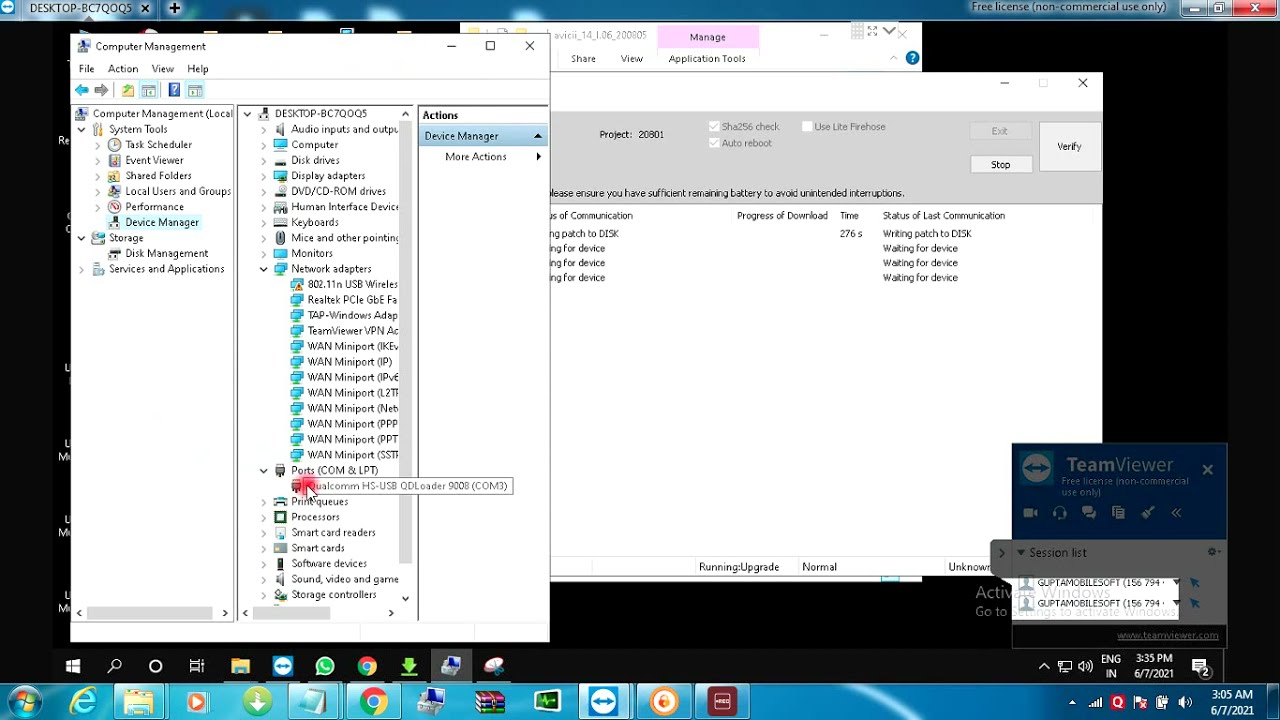
Task: Expand Services and Applications node
Action: click(82, 269)
